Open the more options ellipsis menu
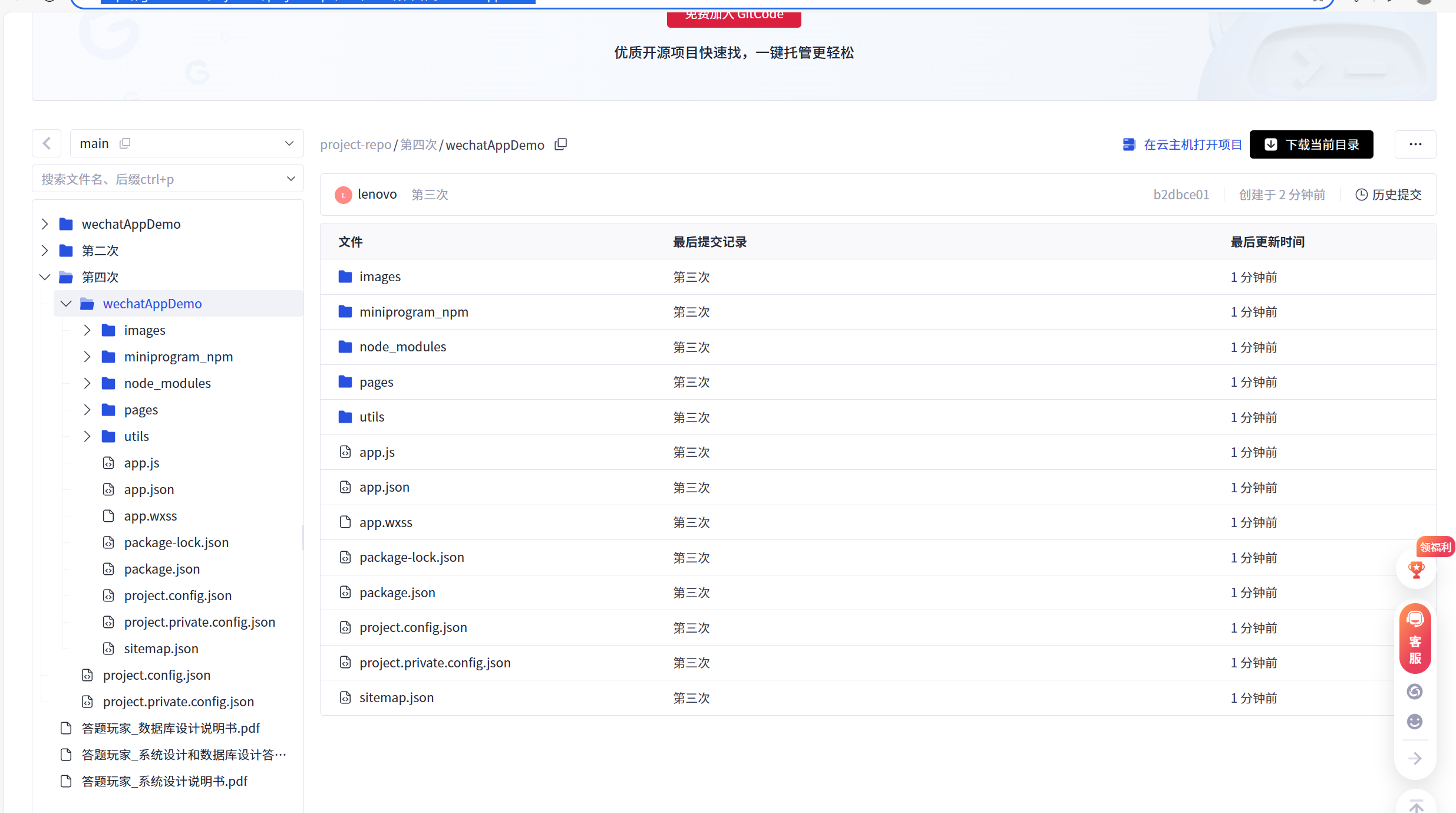 1415,144
